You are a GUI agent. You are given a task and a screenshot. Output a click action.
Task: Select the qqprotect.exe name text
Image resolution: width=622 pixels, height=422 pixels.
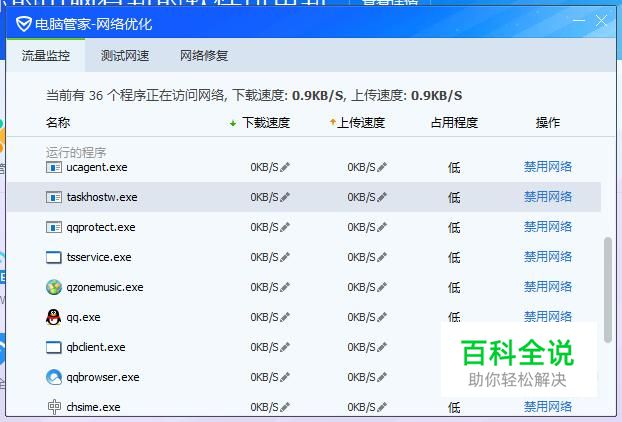point(101,227)
